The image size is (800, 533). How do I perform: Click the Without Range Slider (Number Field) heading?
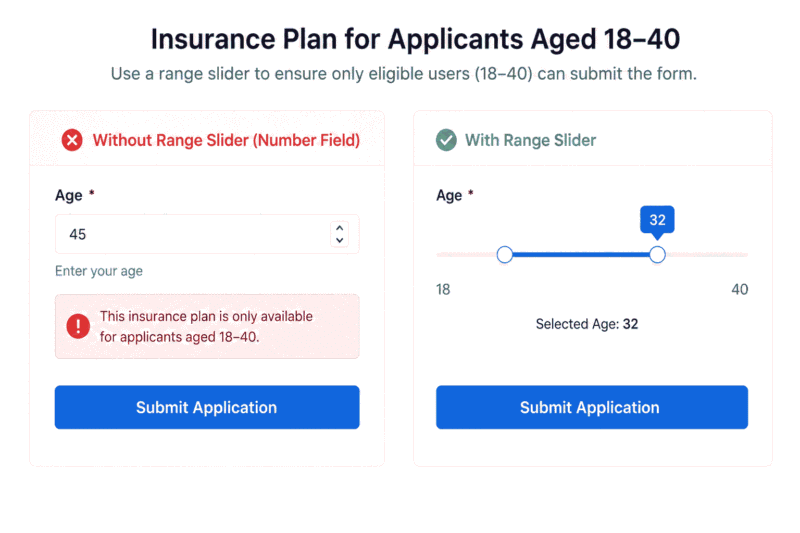click(226, 140)
